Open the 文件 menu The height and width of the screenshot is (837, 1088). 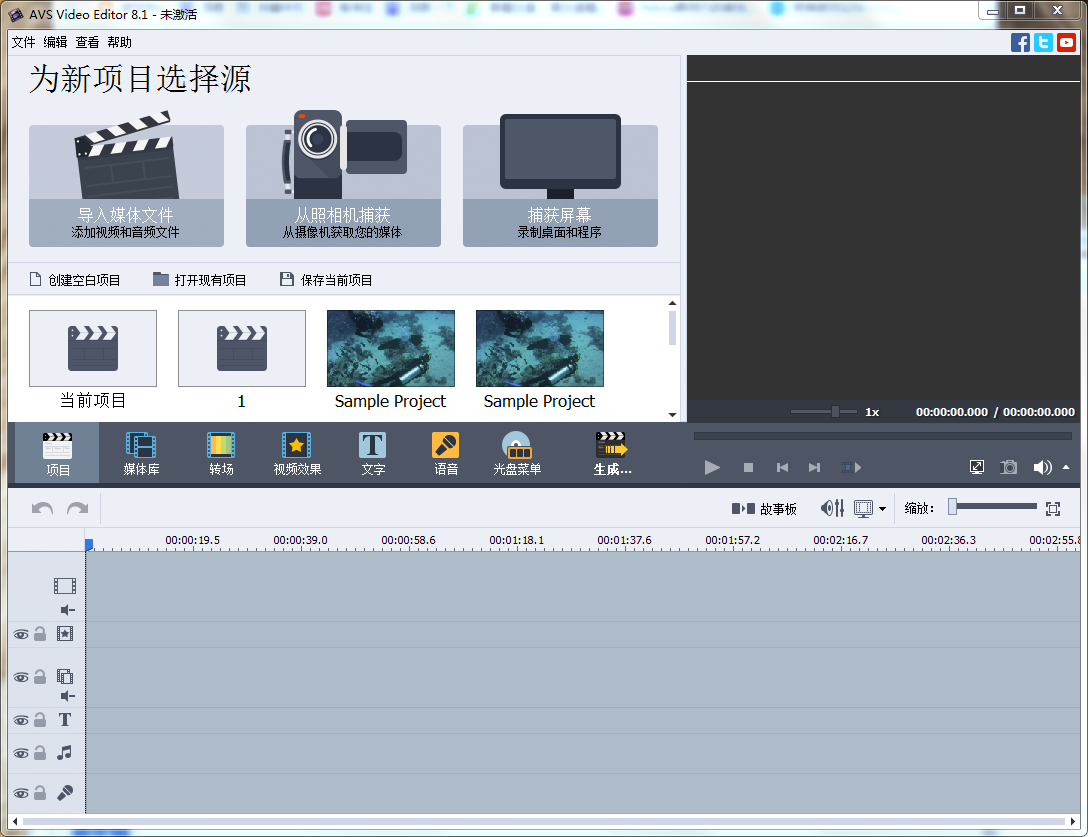(x=24, y=42)
